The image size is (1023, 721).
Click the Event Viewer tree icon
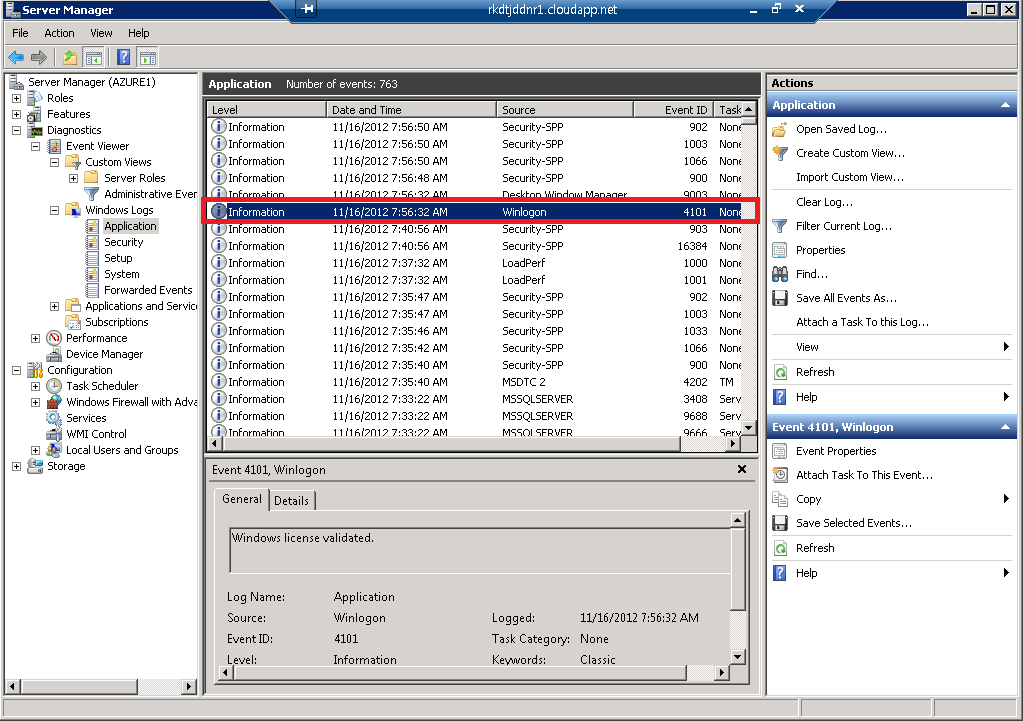click(55, 146)
